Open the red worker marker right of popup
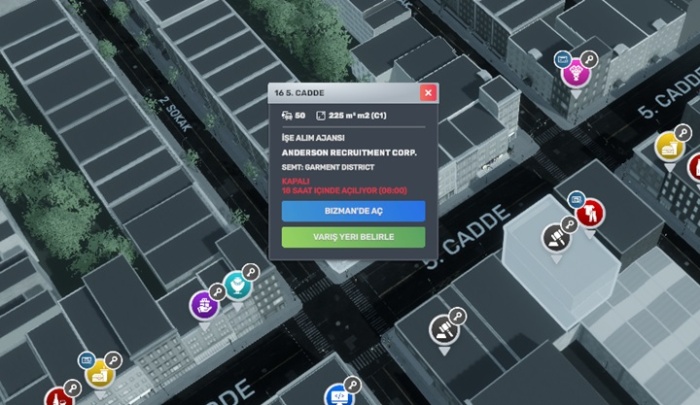 click(589, 213)
